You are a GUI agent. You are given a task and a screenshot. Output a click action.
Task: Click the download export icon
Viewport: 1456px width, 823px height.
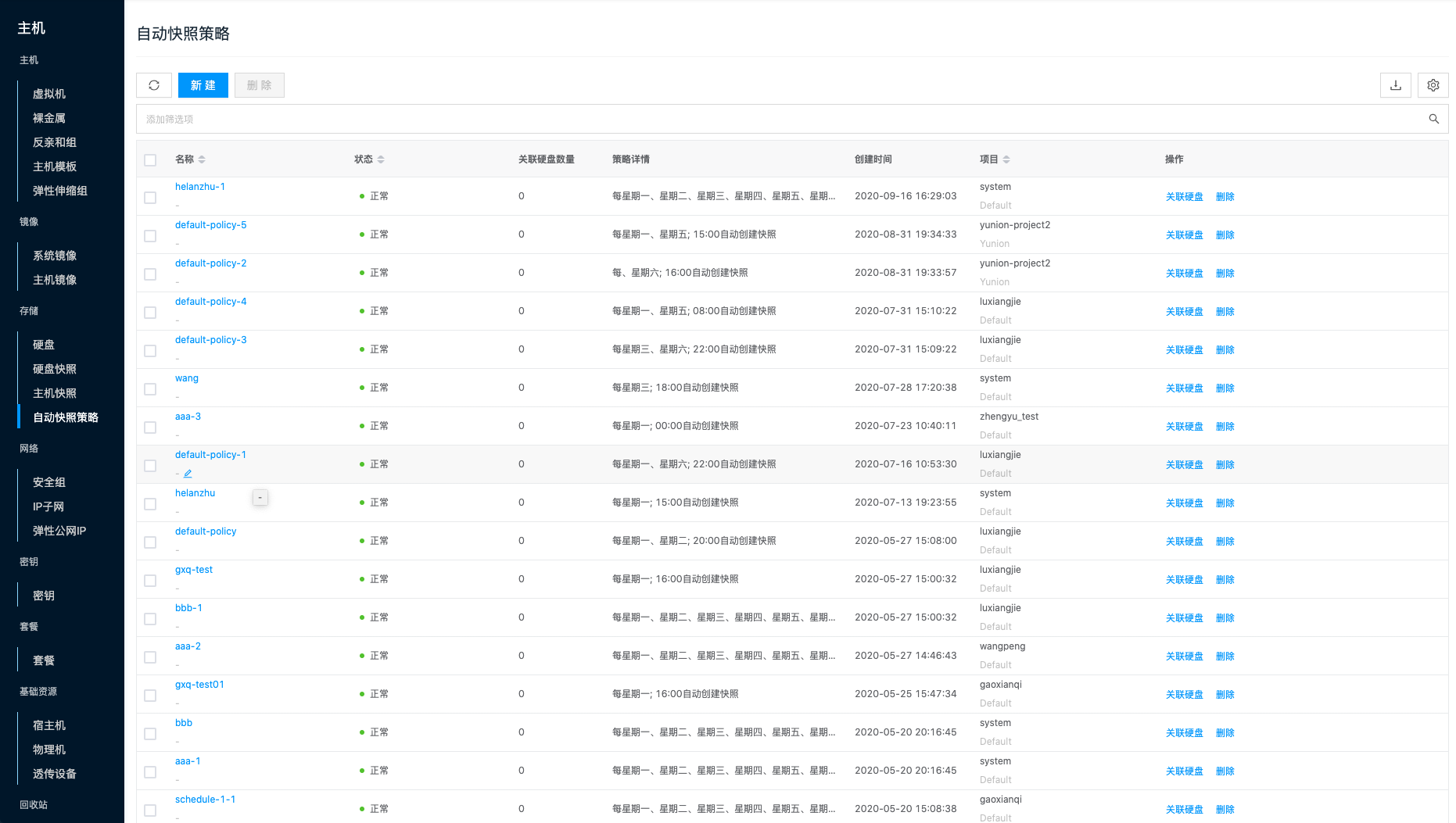point(1395,85)
